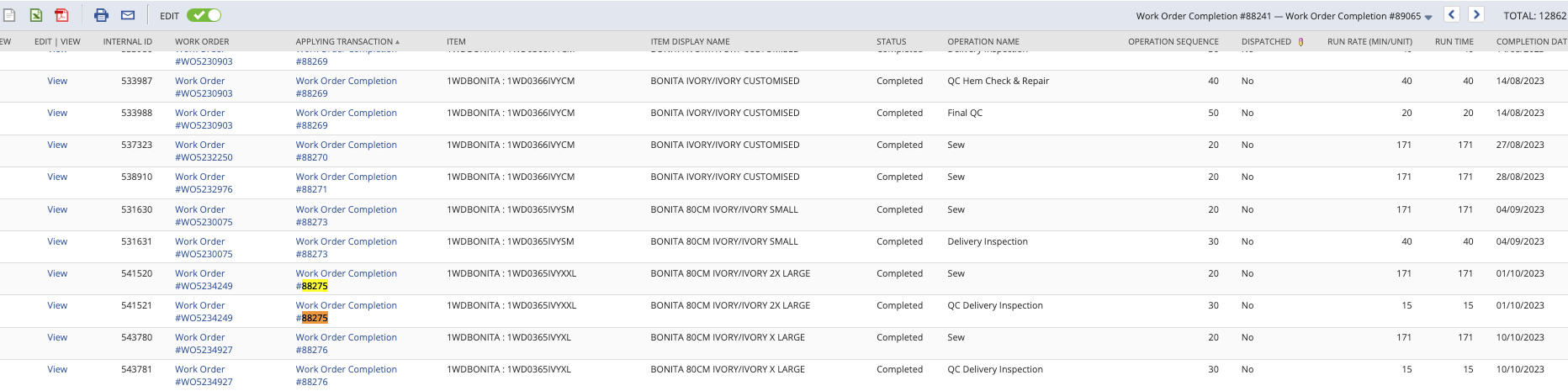Select 'Delivery Inspection' cell in row 531631
This screenshot has width=1568, height=391.
point(988,241)
